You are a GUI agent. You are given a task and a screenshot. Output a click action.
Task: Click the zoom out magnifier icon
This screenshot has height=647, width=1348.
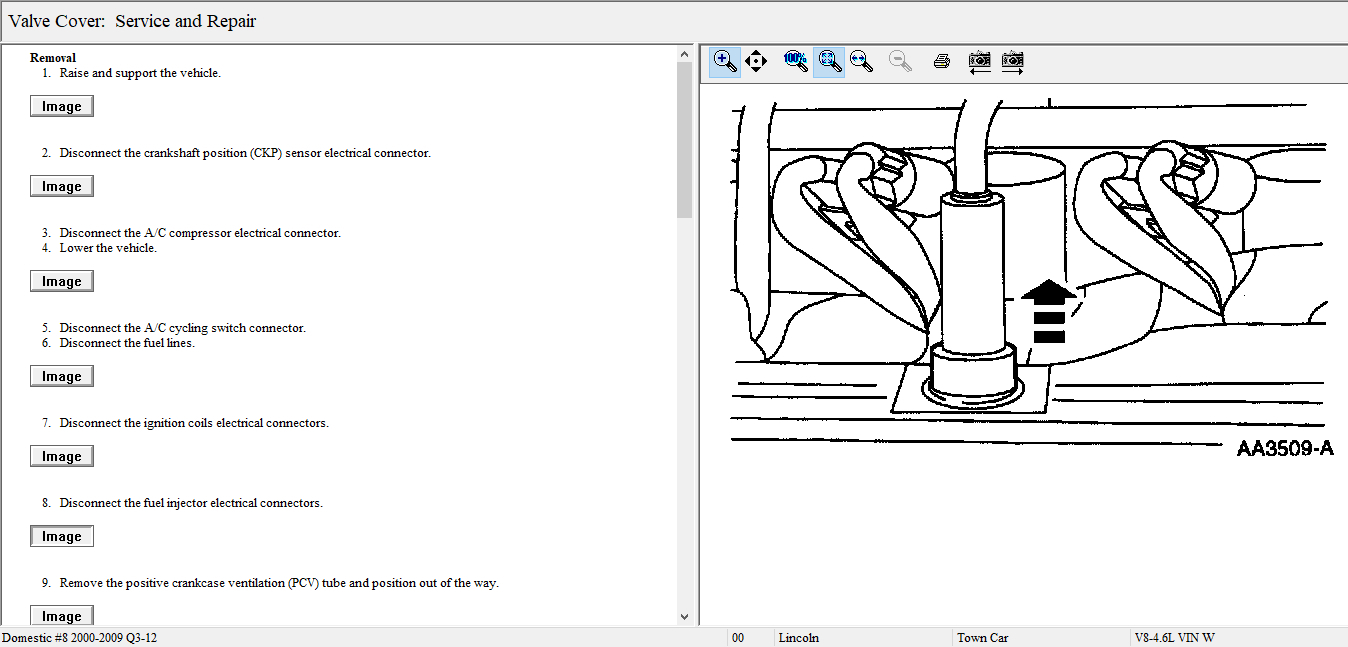[x=900, y=61]
